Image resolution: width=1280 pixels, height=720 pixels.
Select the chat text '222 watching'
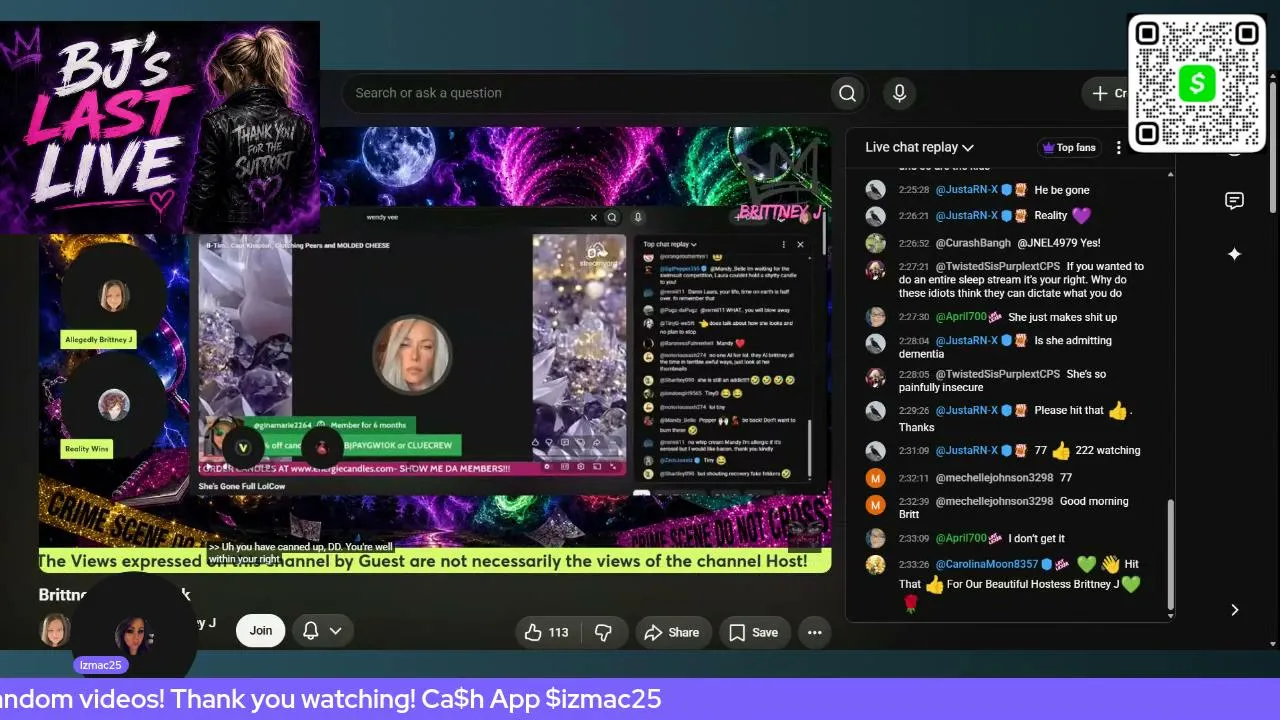click(x=1108, y=451)
